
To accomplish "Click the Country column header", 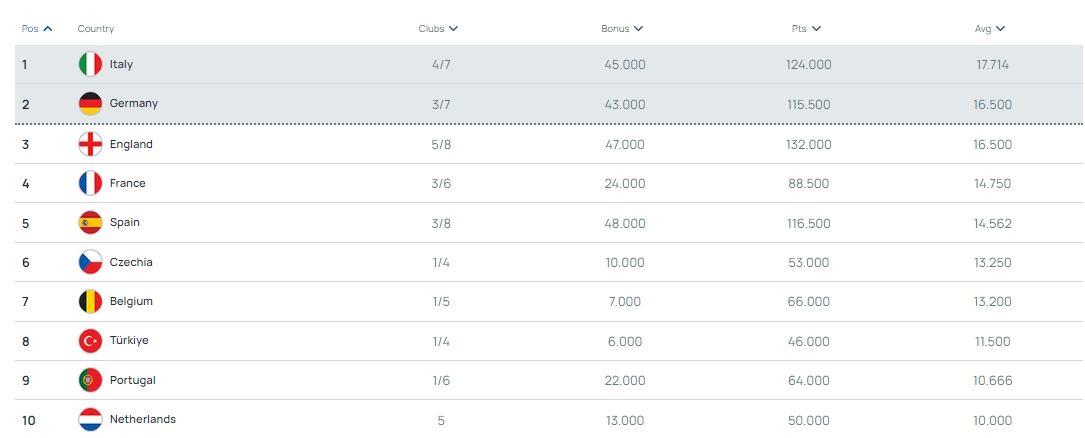I will click(95, 29).
